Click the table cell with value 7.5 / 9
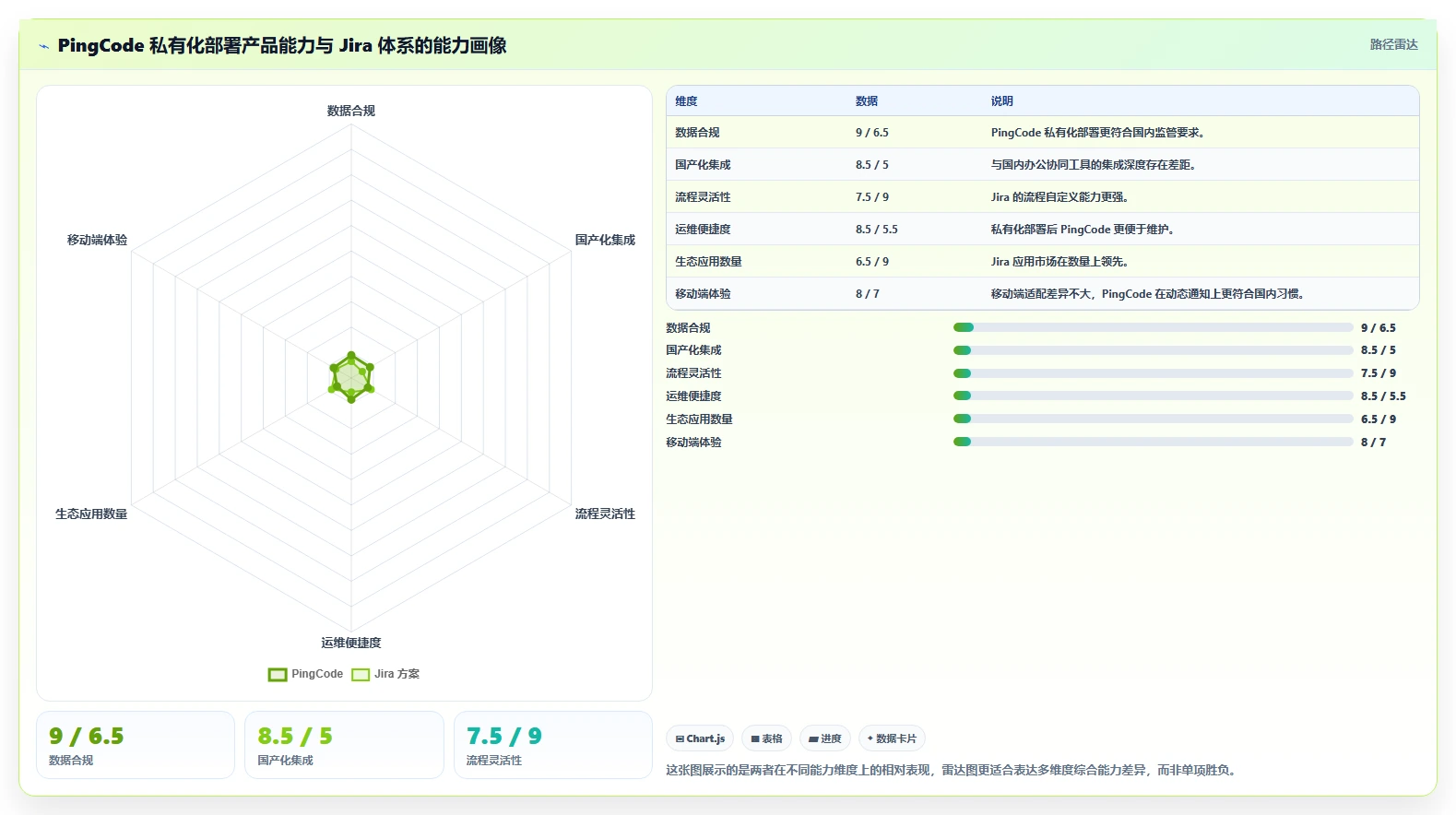This screenshot has height=815, width=1456. (872, 197)
